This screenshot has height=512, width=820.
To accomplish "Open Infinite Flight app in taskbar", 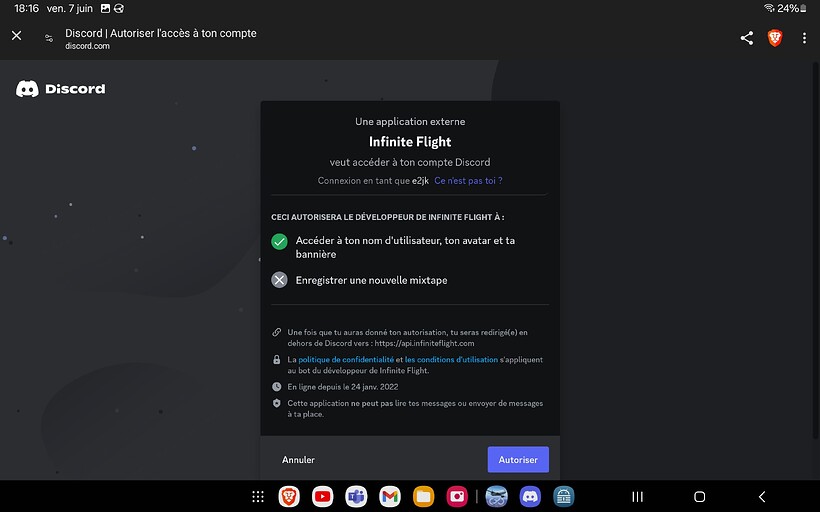I will [x=496, y=497].
